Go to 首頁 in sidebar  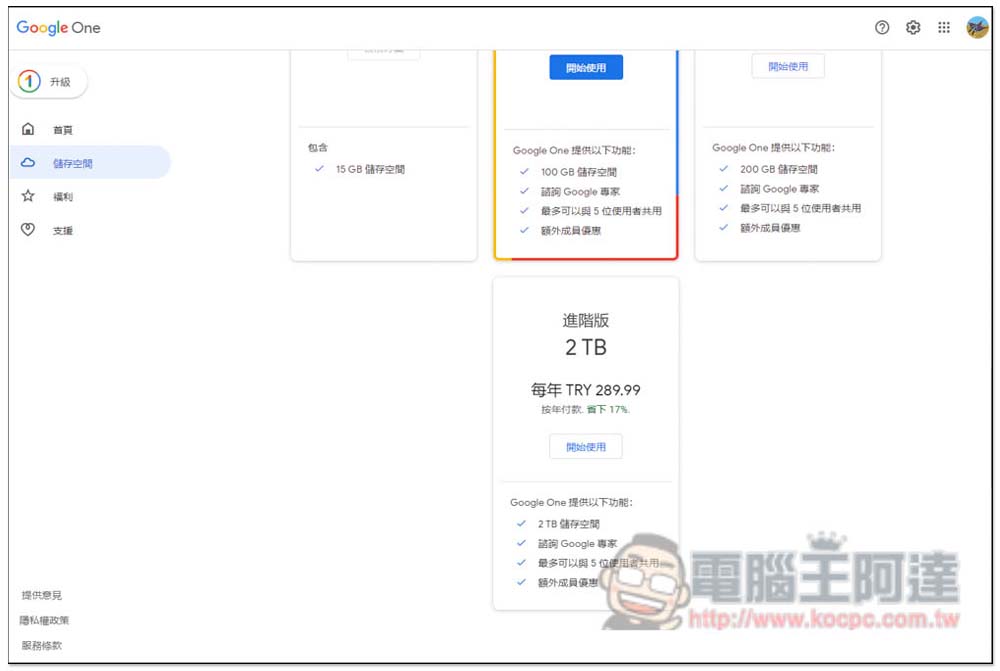pos(62,130)
